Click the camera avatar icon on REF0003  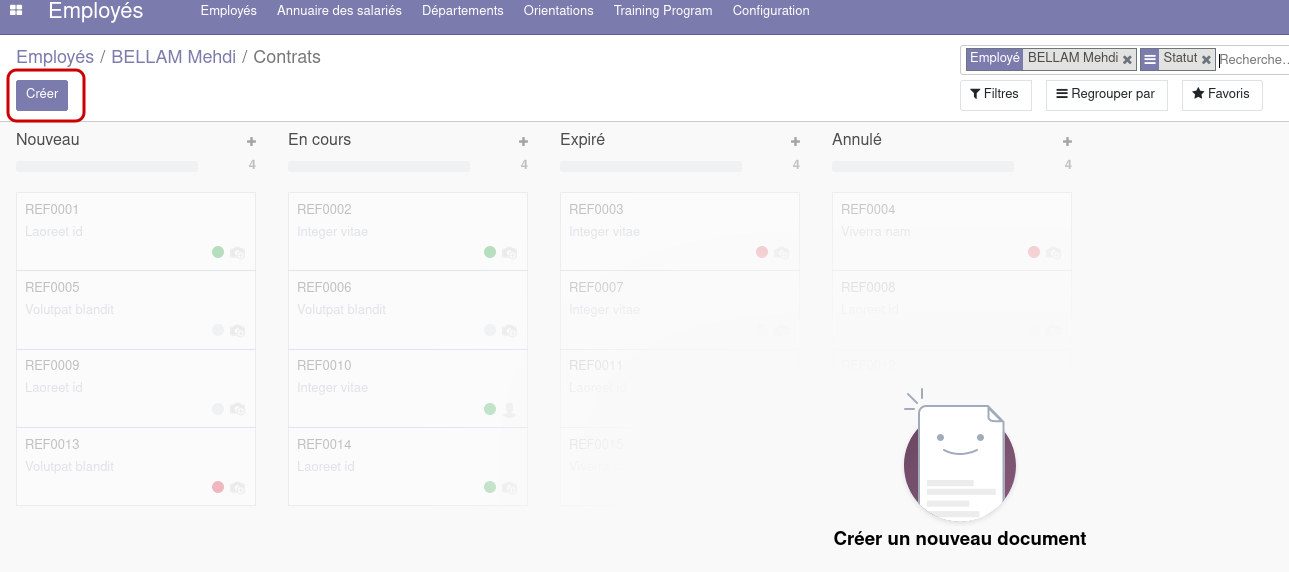[782, 253]
